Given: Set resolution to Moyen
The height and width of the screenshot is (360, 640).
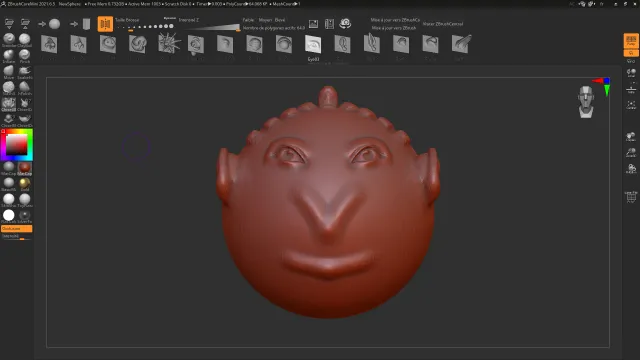Looking at the screenshot, I should click(x=265, y=20).
